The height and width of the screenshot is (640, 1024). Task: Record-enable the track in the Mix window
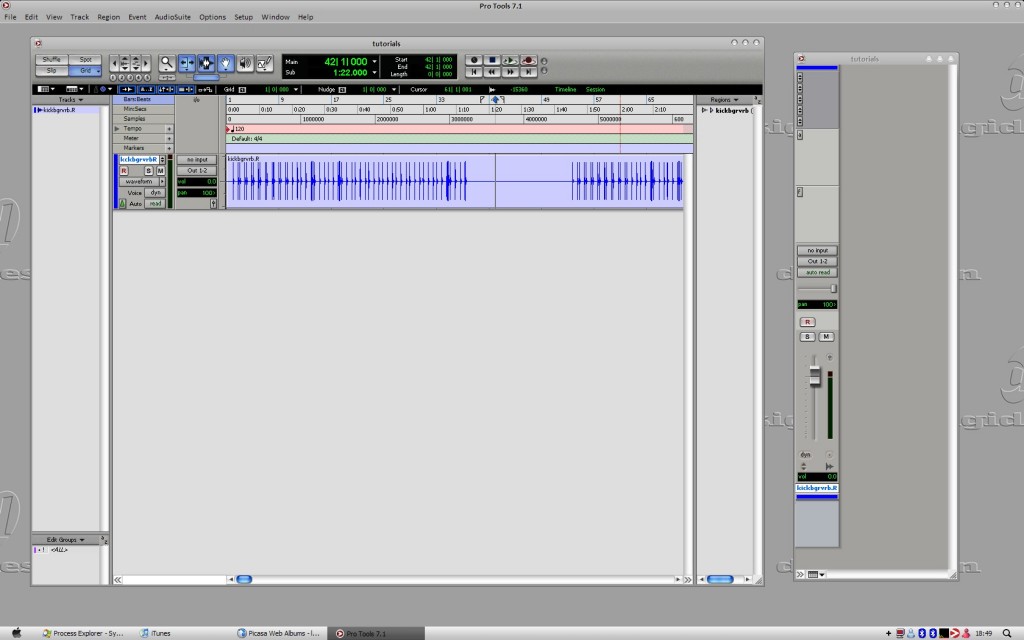point(808,322)
